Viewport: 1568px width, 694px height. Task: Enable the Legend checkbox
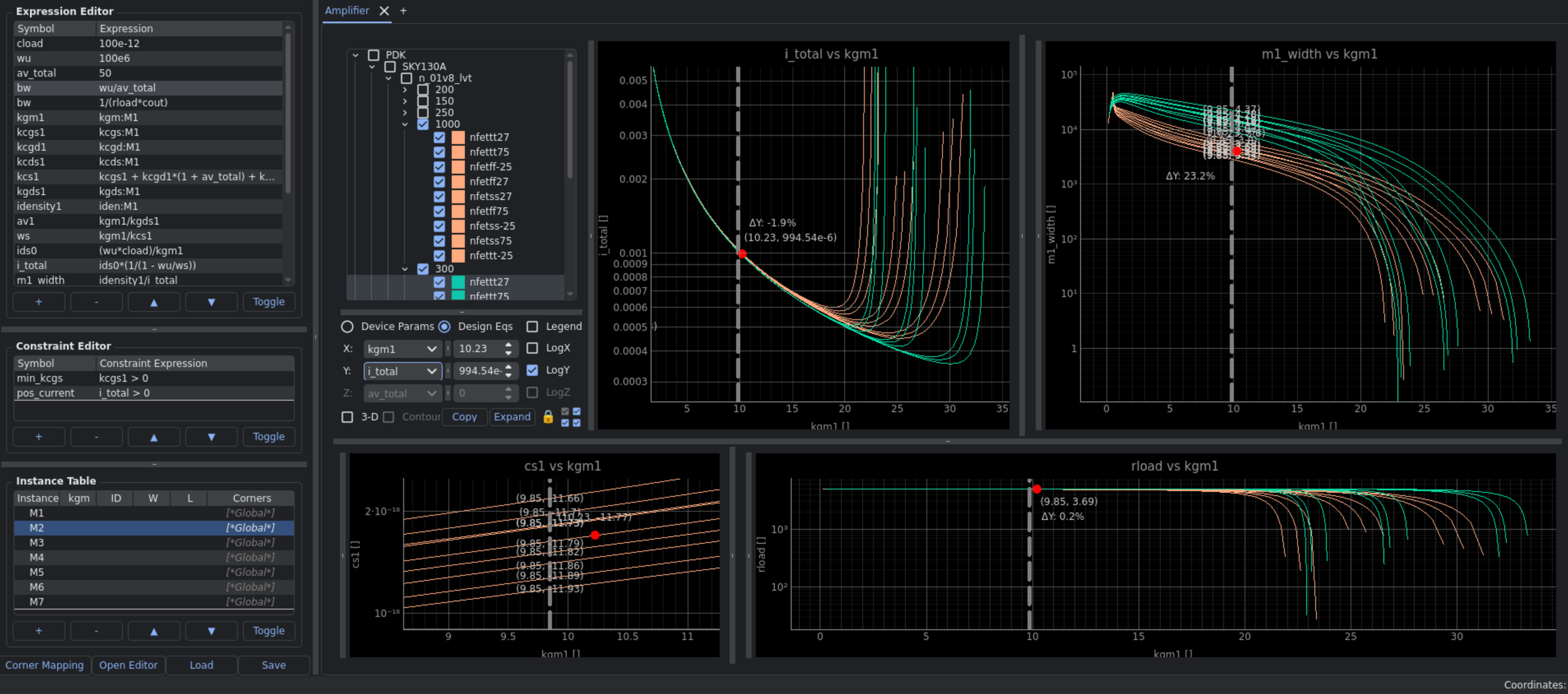tap(532, 326)
